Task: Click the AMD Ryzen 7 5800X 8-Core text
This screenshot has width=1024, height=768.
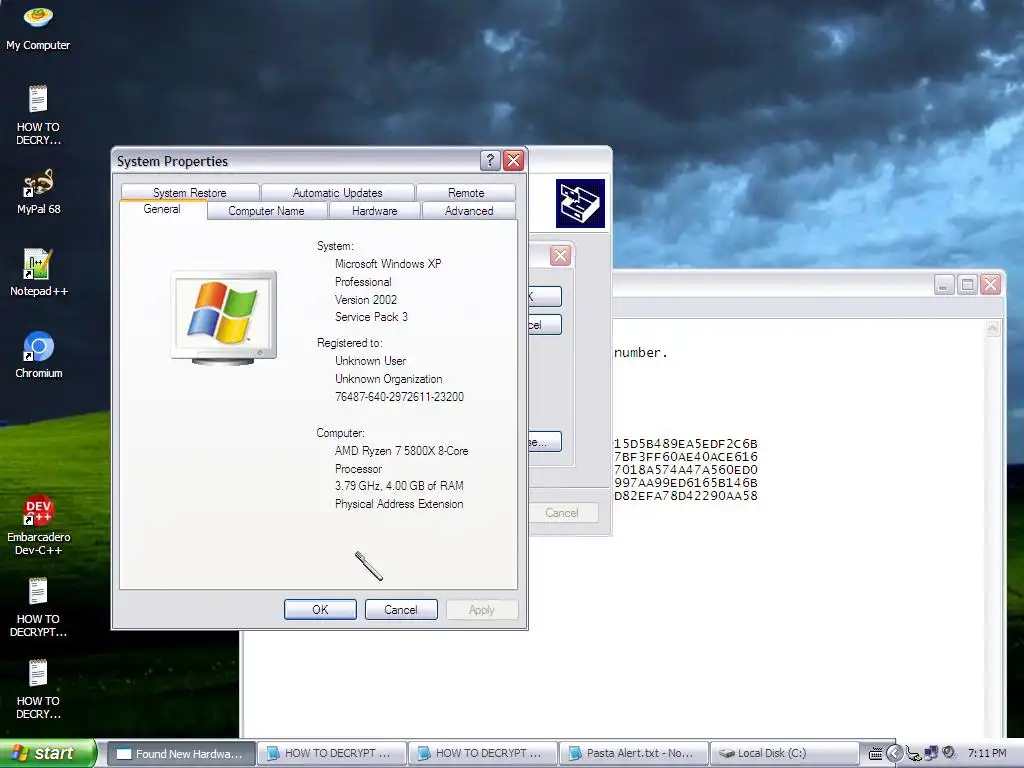Action: point(401,451)
